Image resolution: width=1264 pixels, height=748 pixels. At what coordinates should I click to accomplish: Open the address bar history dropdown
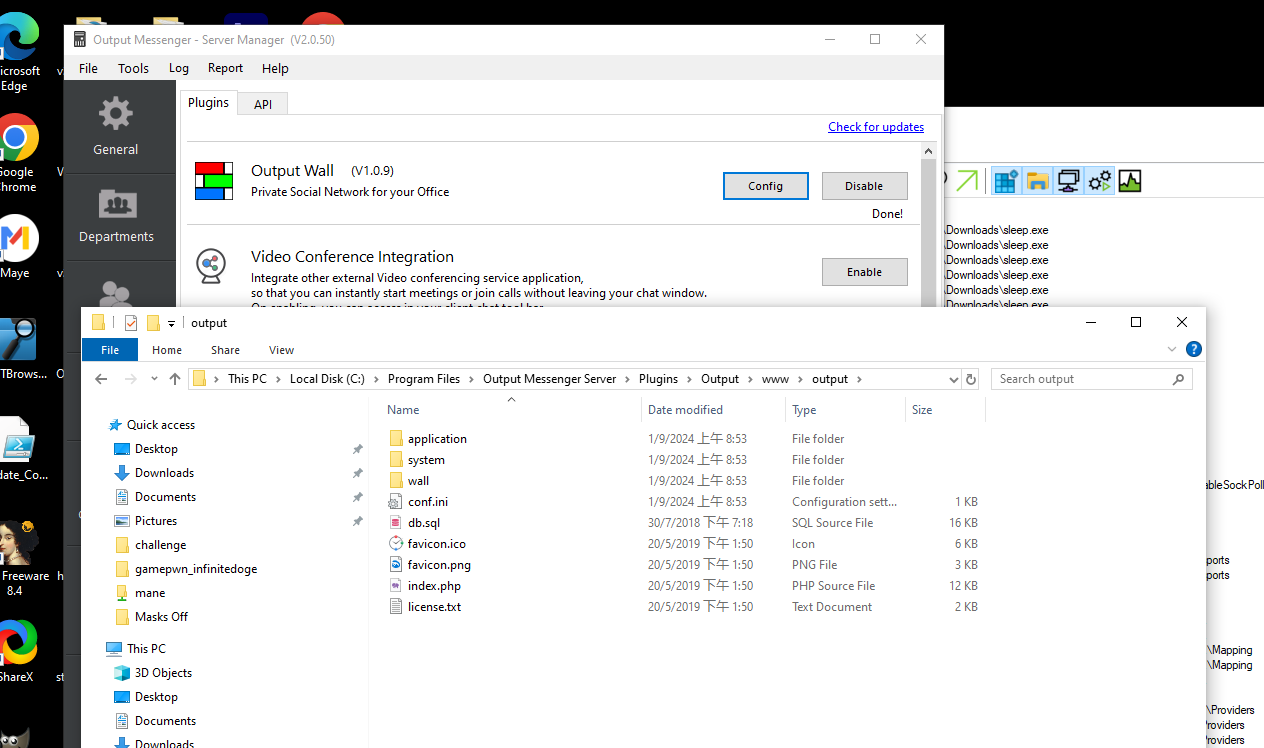click(953, 379)
